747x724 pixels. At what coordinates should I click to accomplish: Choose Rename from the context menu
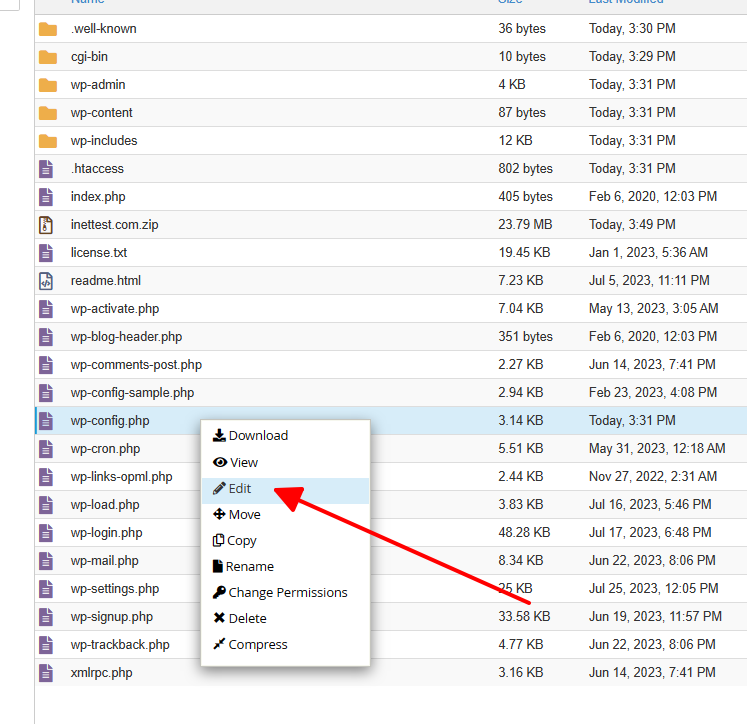point(249,566)
